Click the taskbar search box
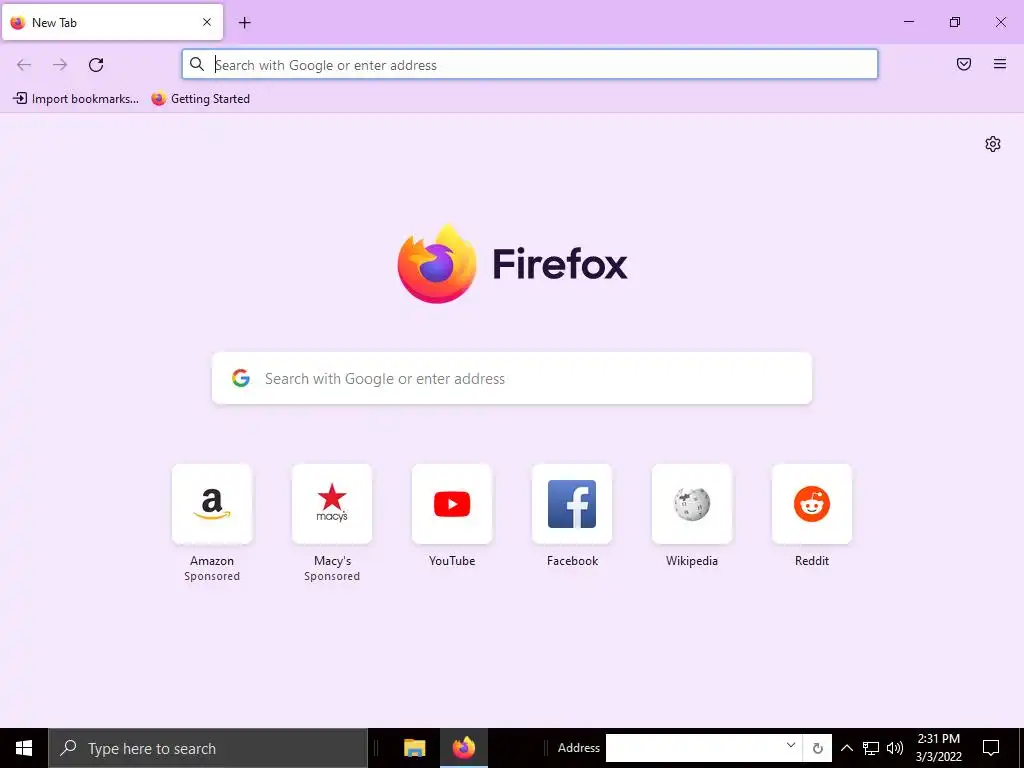The image size is (1024, 768). (208, 748)
